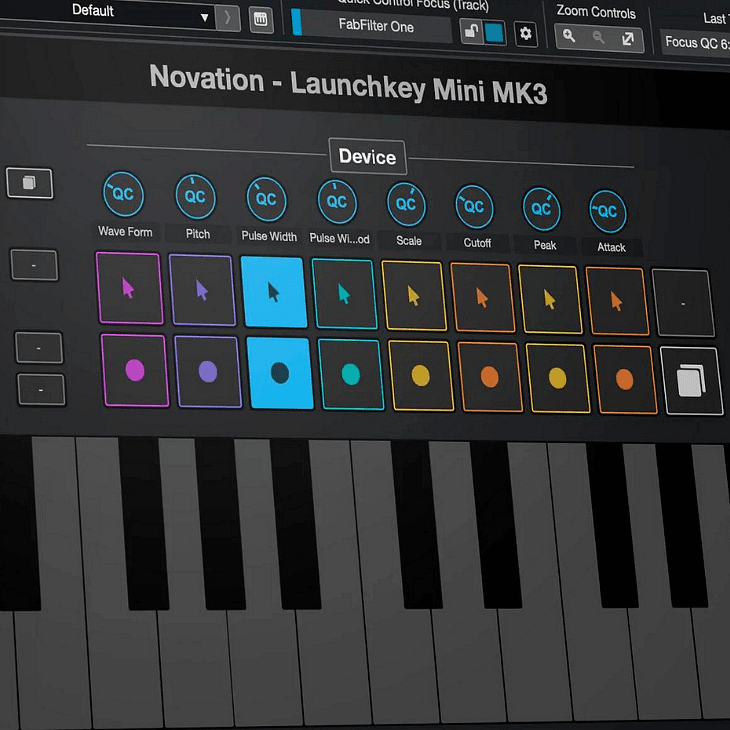Select the magenta arrow pad under Wave Form

(129, 288)
